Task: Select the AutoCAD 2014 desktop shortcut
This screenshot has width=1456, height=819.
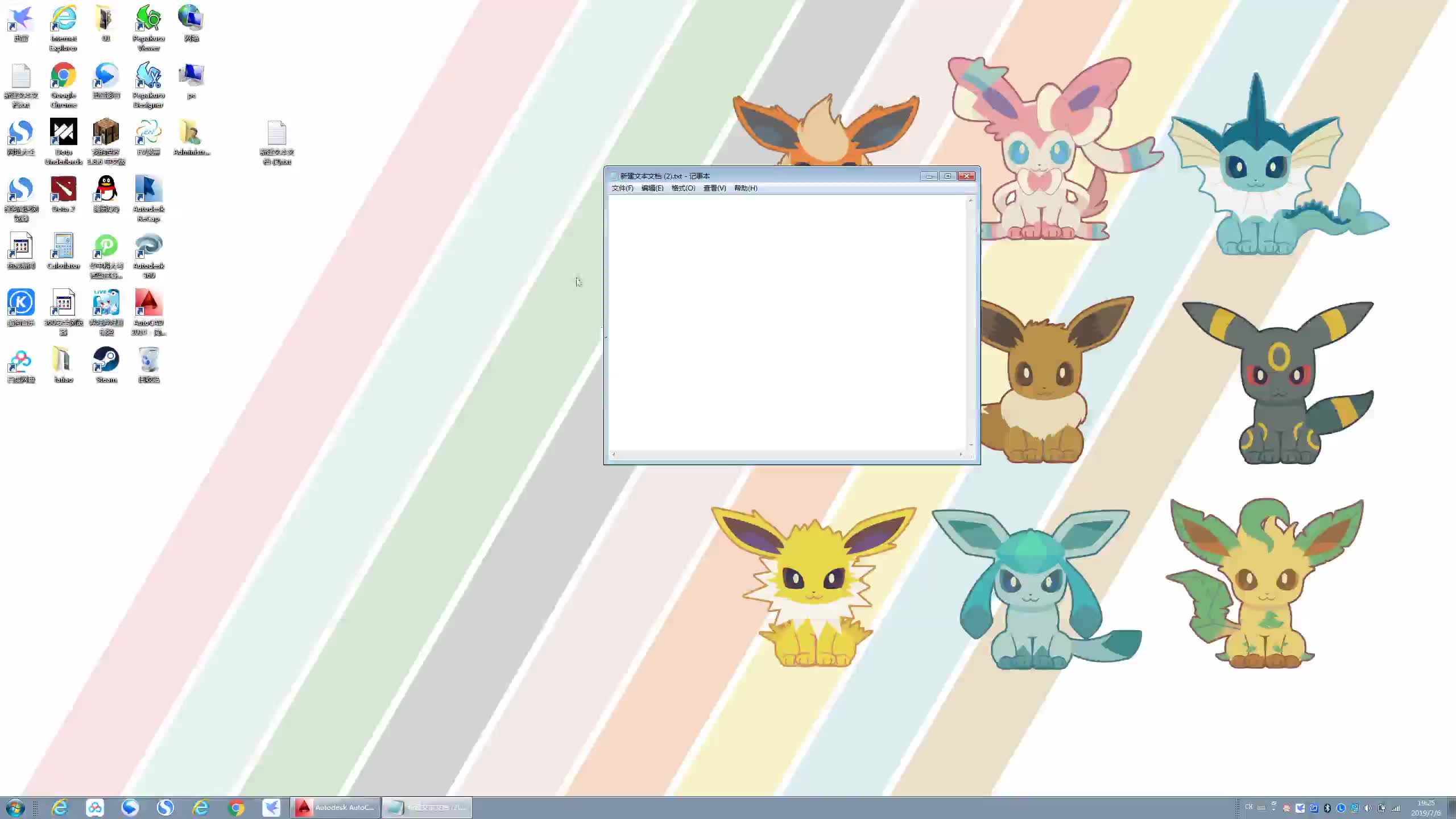Action: [x=148, y=313]
